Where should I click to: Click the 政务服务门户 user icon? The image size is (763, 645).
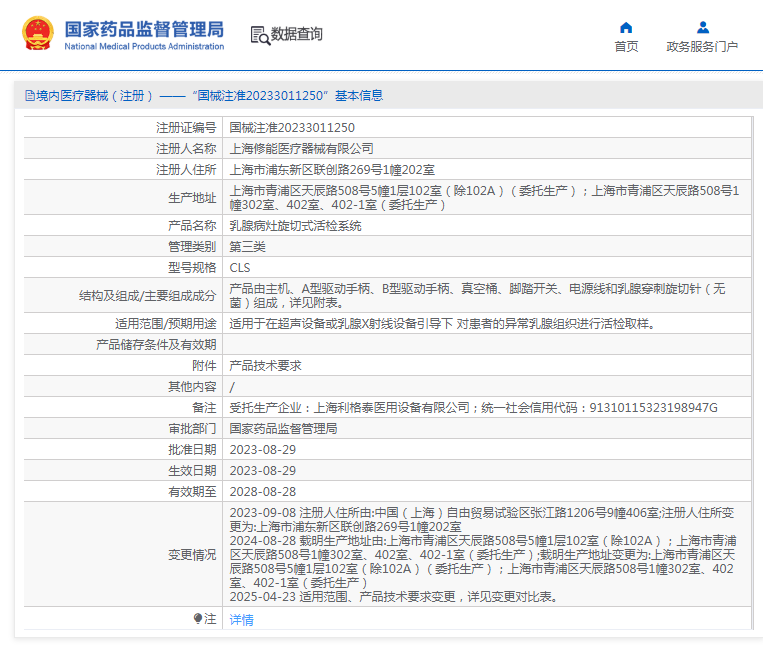(x=702, y=27)
